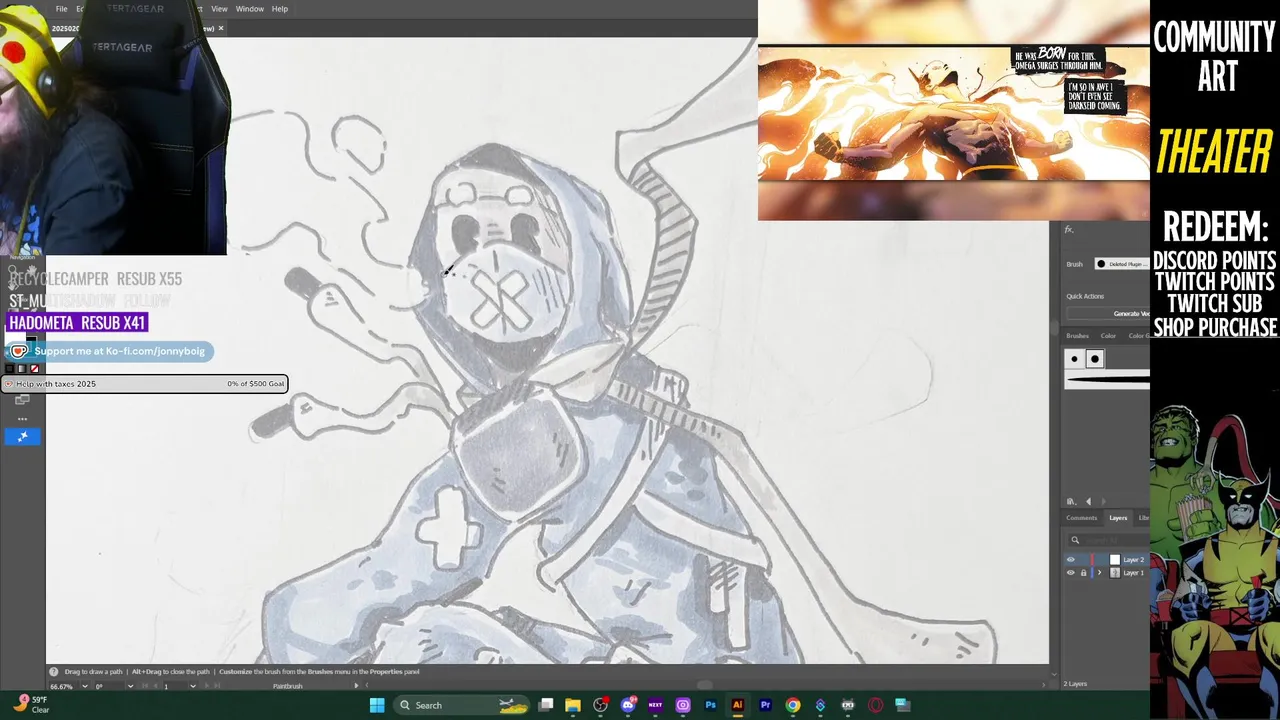Open the last monitor app in taskbar
Image resolution: width=1280 pixels, height=720 pixels.
click(x=902, y=705)
